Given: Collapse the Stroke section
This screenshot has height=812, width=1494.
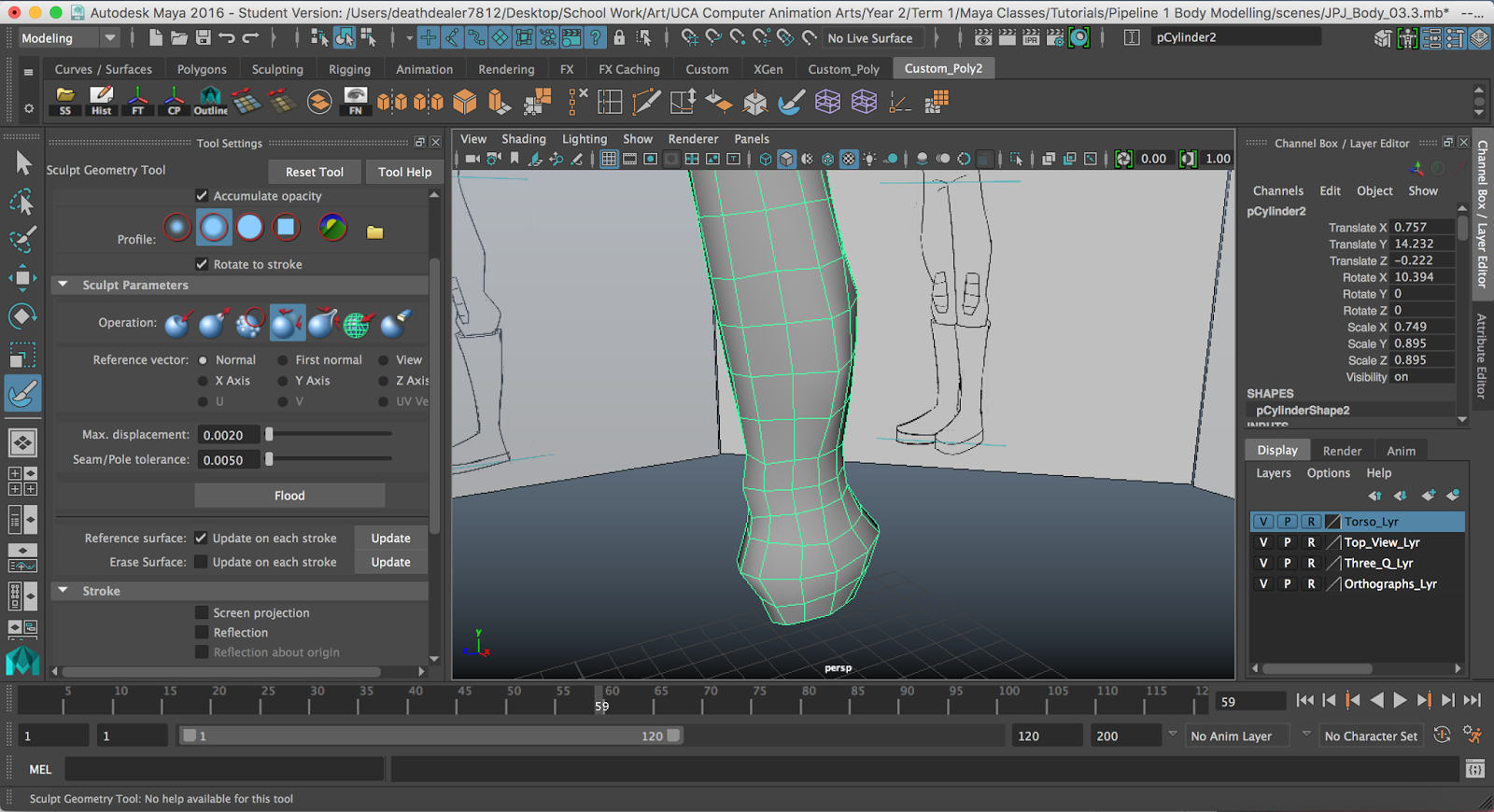Looking at the screenshot, I should coord(63,591).
